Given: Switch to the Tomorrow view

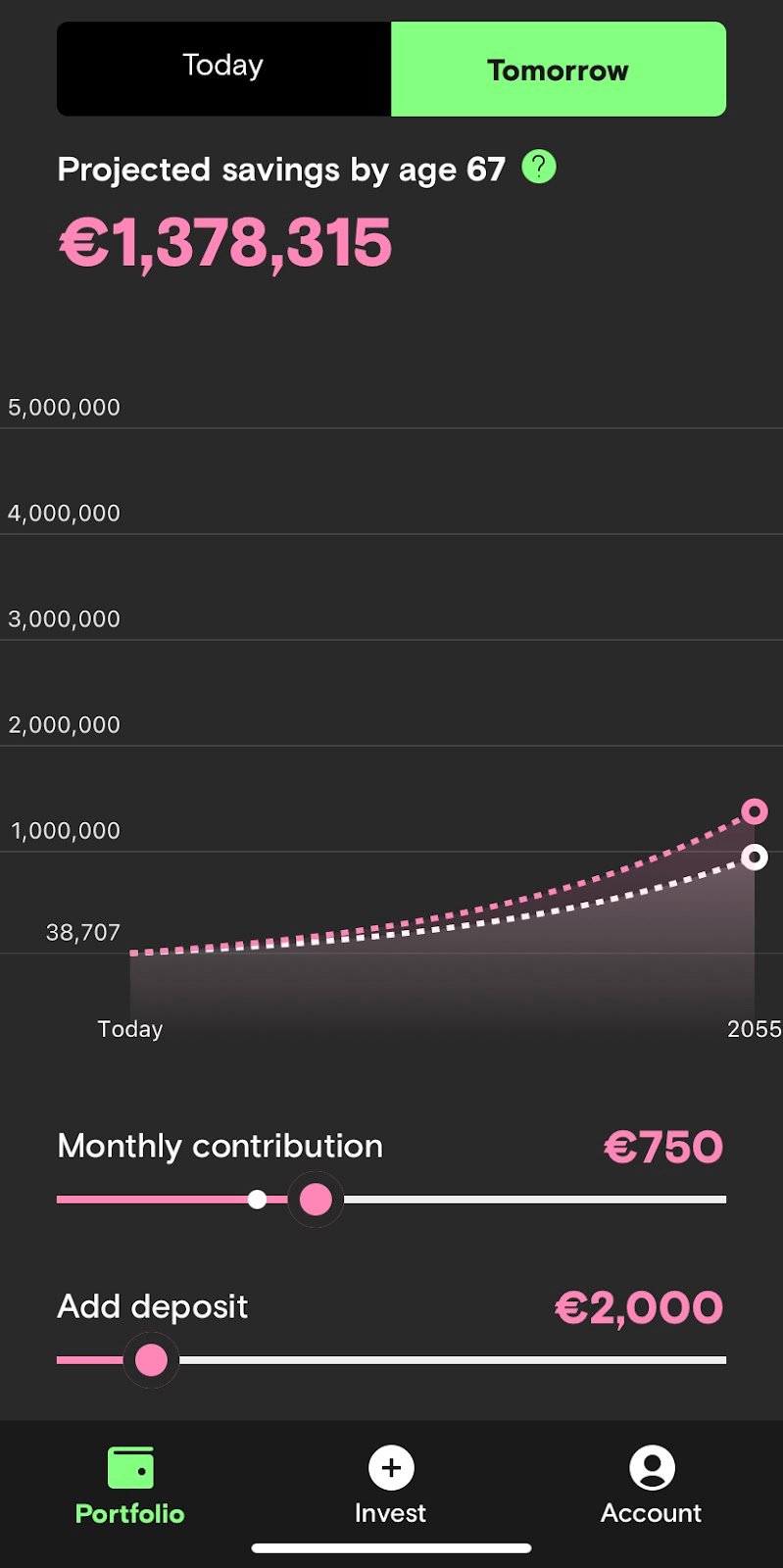Looking at the screenshot, I should pos(558,70).
